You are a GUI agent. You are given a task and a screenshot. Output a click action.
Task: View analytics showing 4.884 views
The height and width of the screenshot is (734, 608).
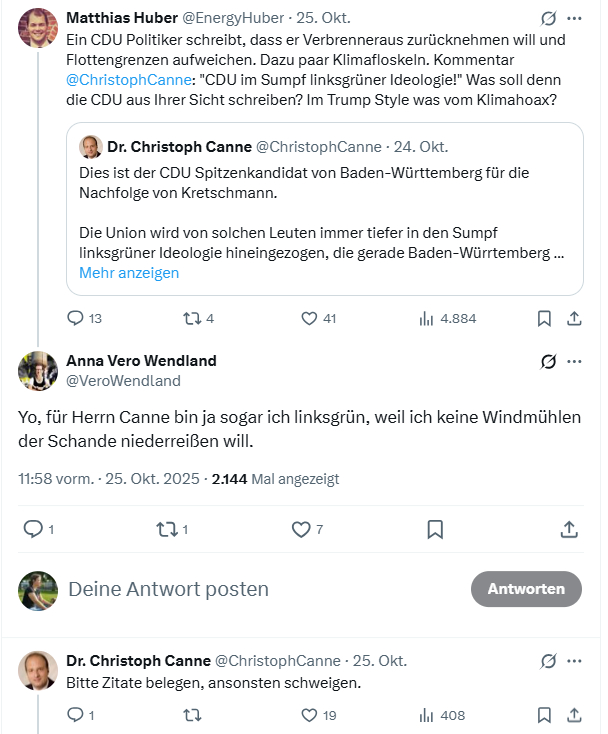(x=427, y=319)
